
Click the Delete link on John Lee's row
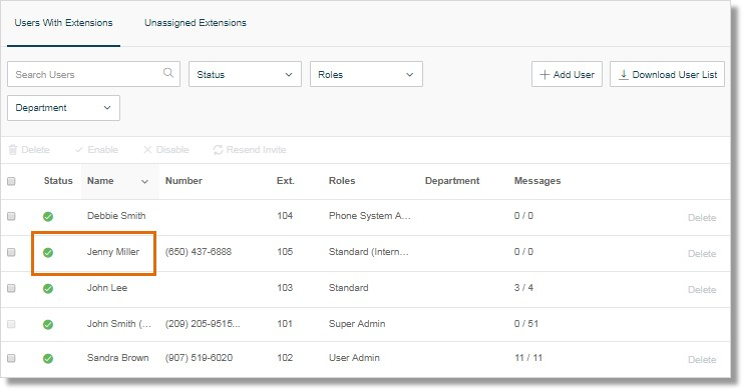tap(702, 290)
